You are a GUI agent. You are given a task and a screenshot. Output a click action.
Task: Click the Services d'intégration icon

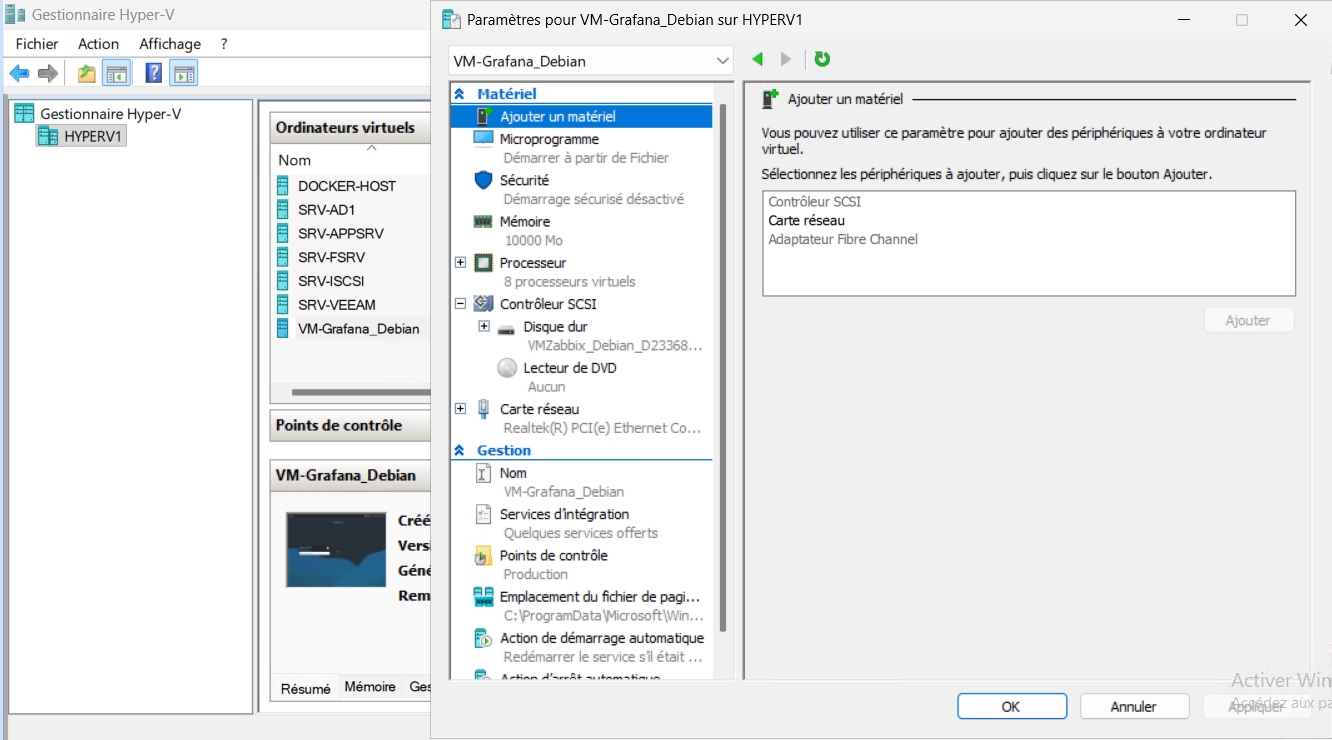coord(483,514)
